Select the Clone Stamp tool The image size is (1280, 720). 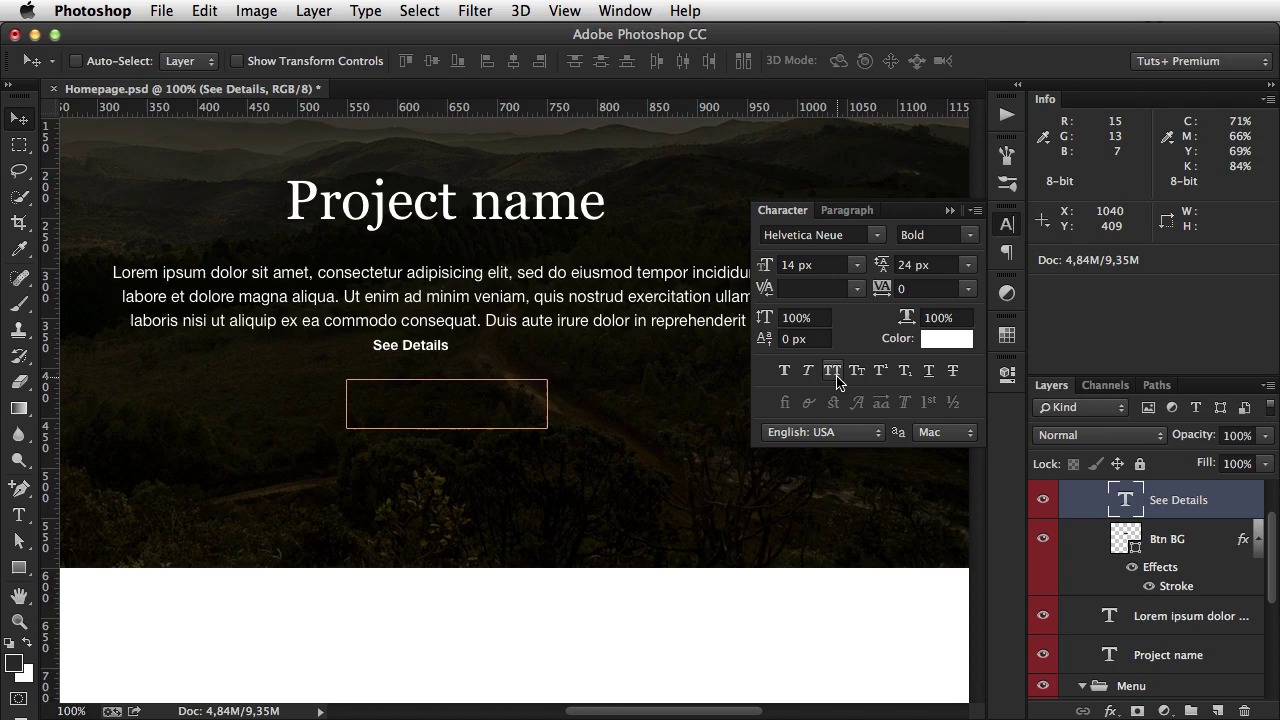pos(19,330)
